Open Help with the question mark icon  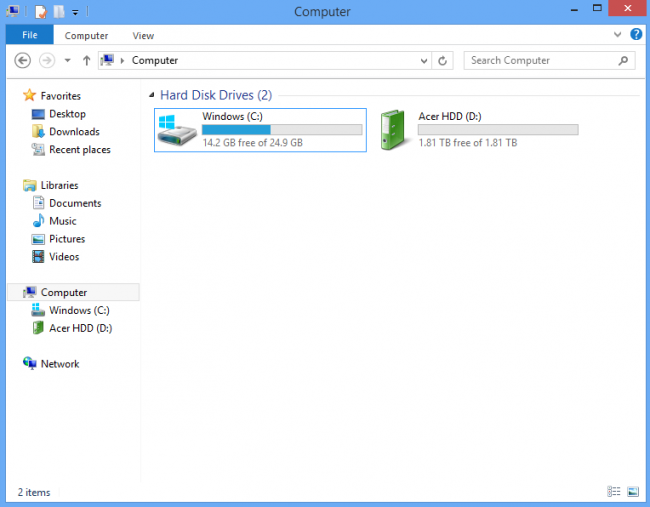tap(636, 34)
